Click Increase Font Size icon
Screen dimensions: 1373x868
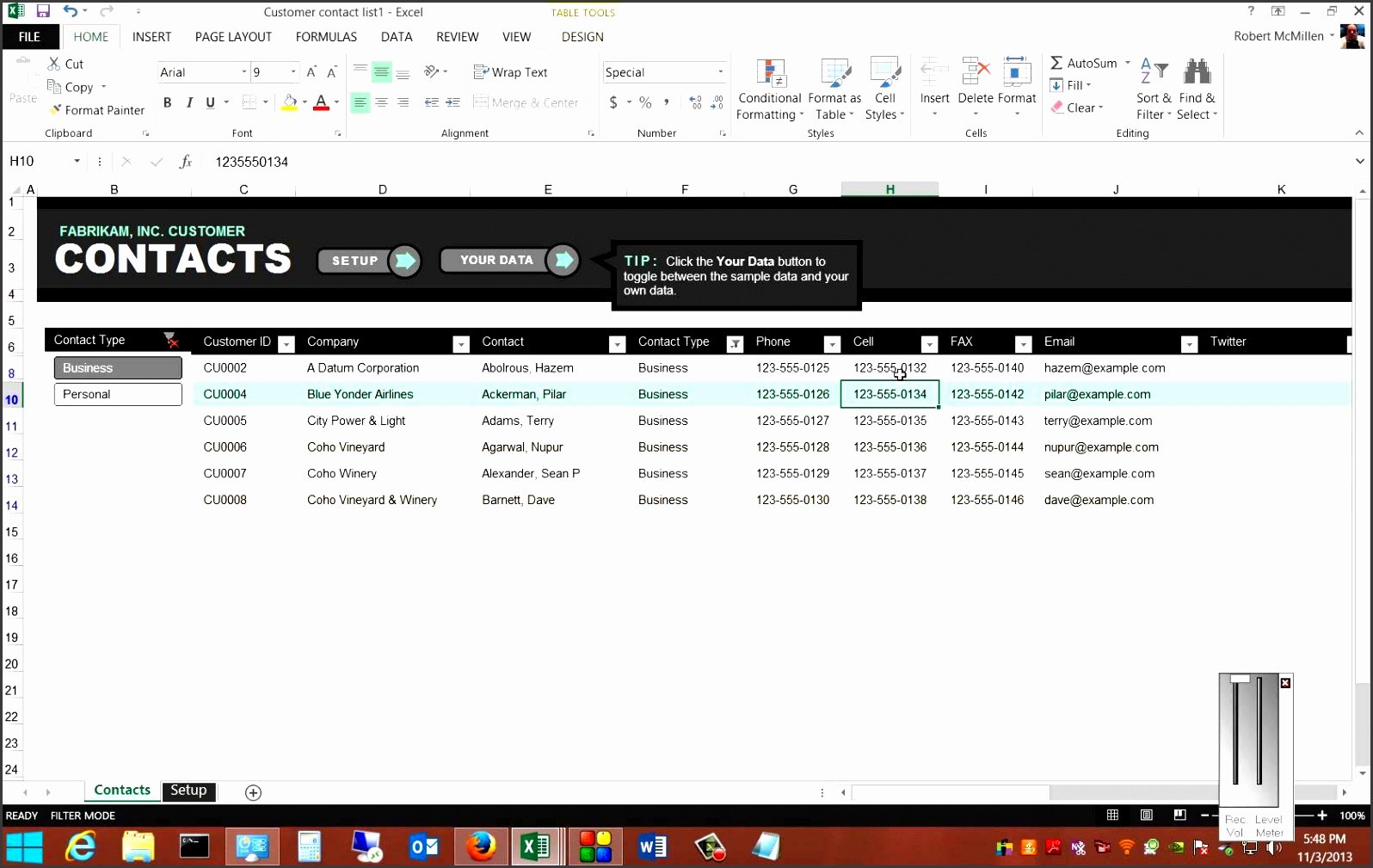(x=311, y=72)
